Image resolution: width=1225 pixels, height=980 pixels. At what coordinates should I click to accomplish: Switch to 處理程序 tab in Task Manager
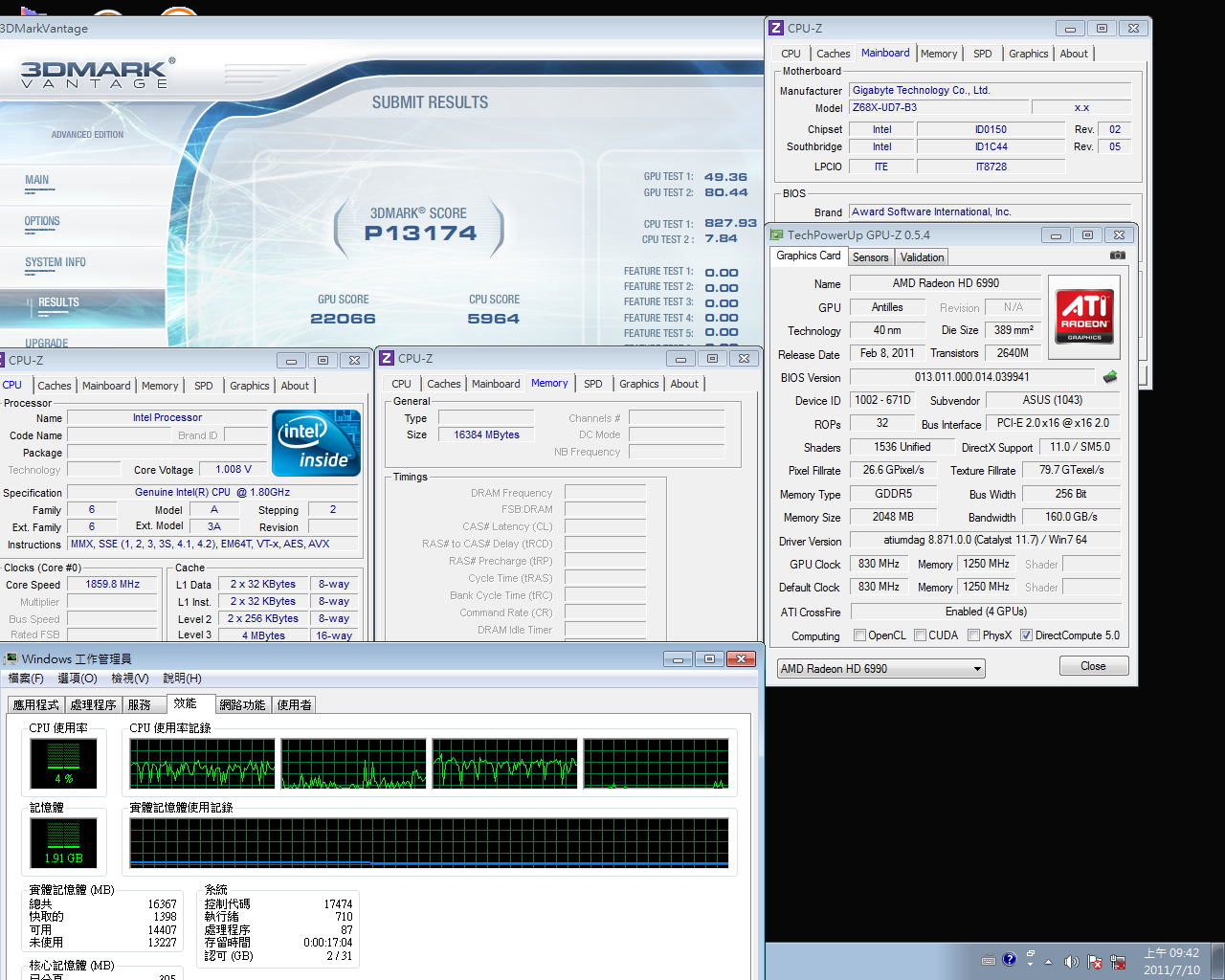94,704
